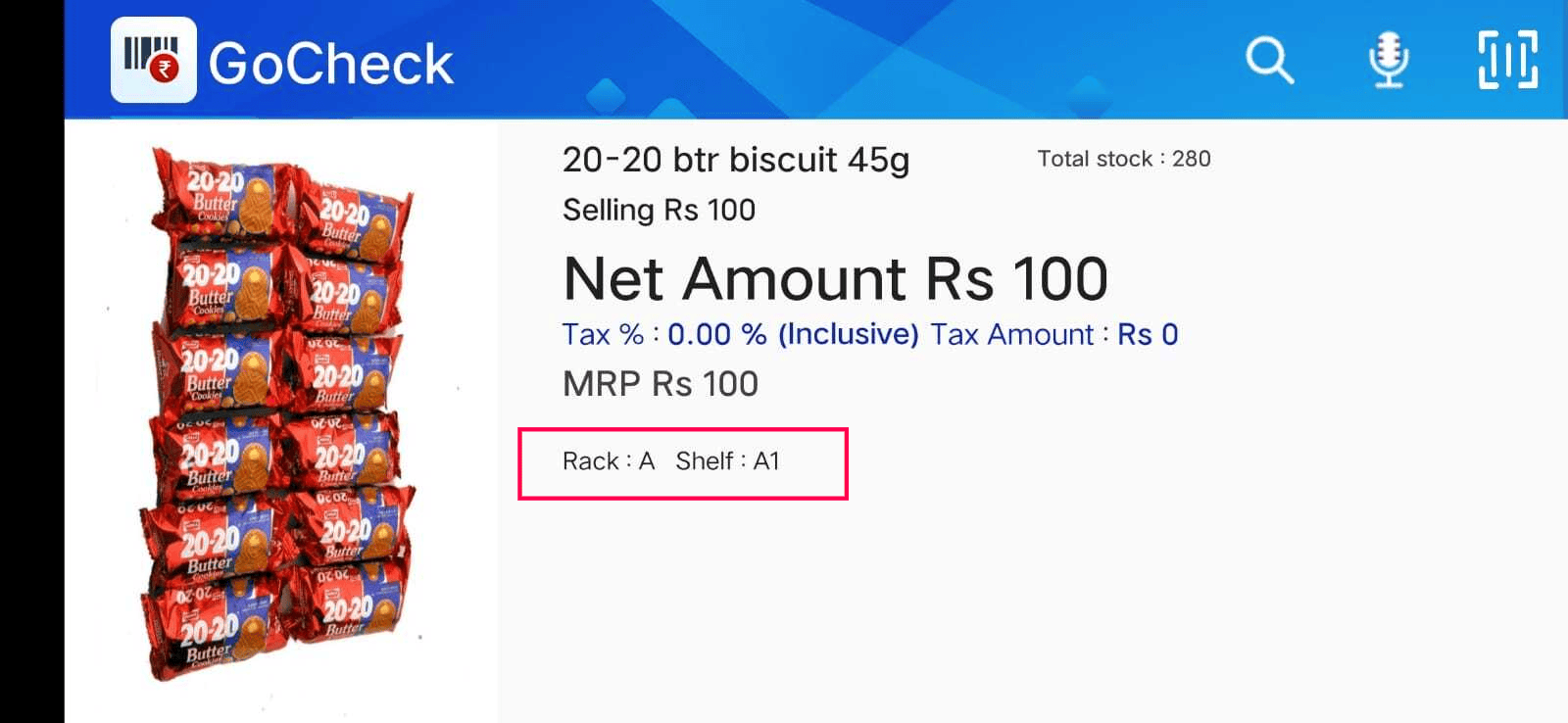Tap the red rupee badge in the logo
1568x723 pixels.
pos(165,69)
